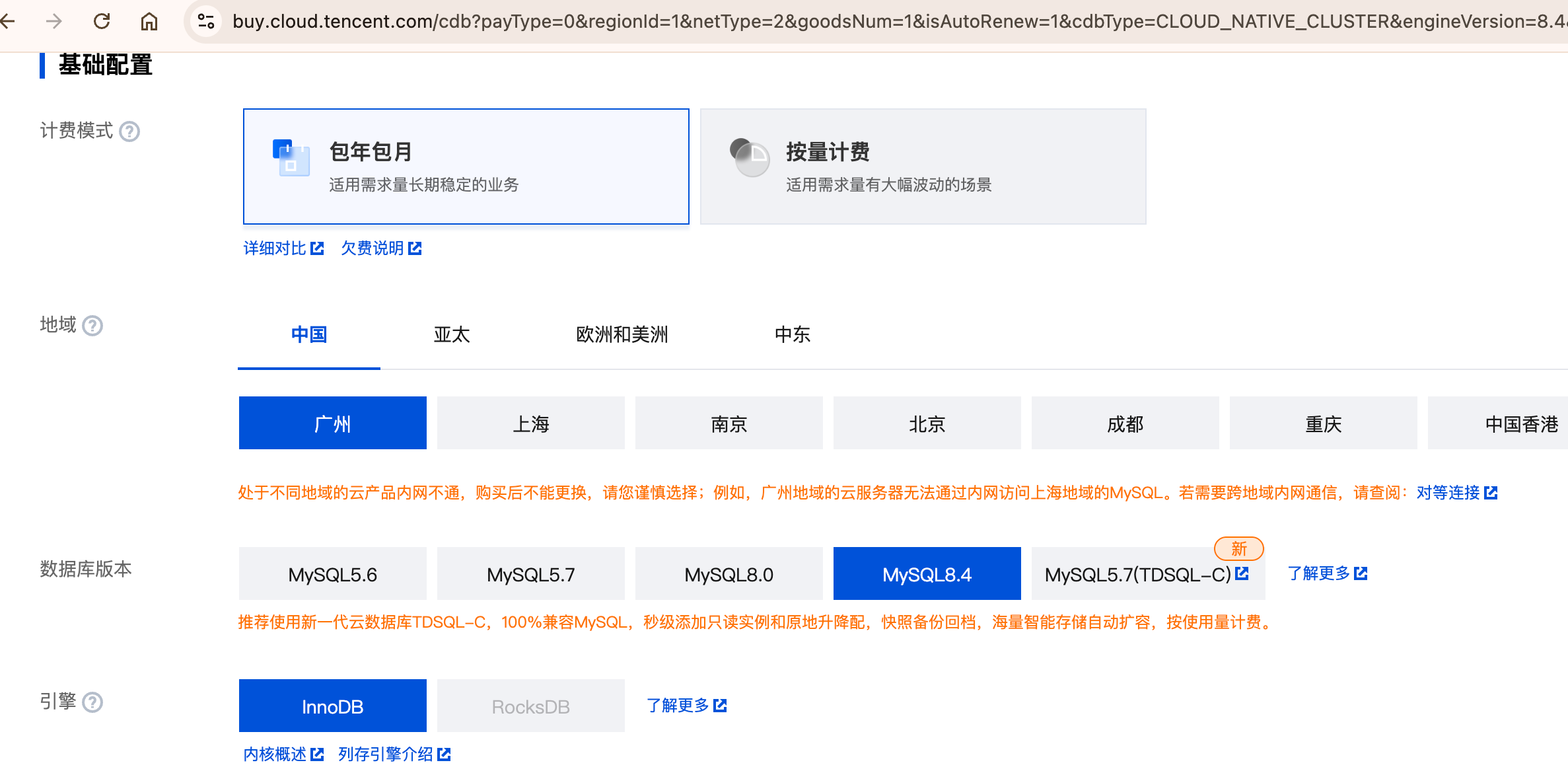Viewport: 1568px width, 773px height.
Task: Open 了解更多 link beside database versions
Action: pyautogui.click(x=1328, y=573)
